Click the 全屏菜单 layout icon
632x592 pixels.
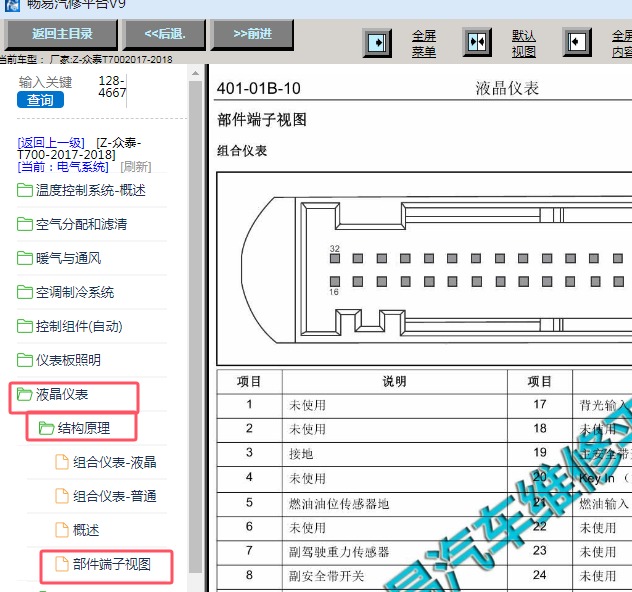(377, 43)
